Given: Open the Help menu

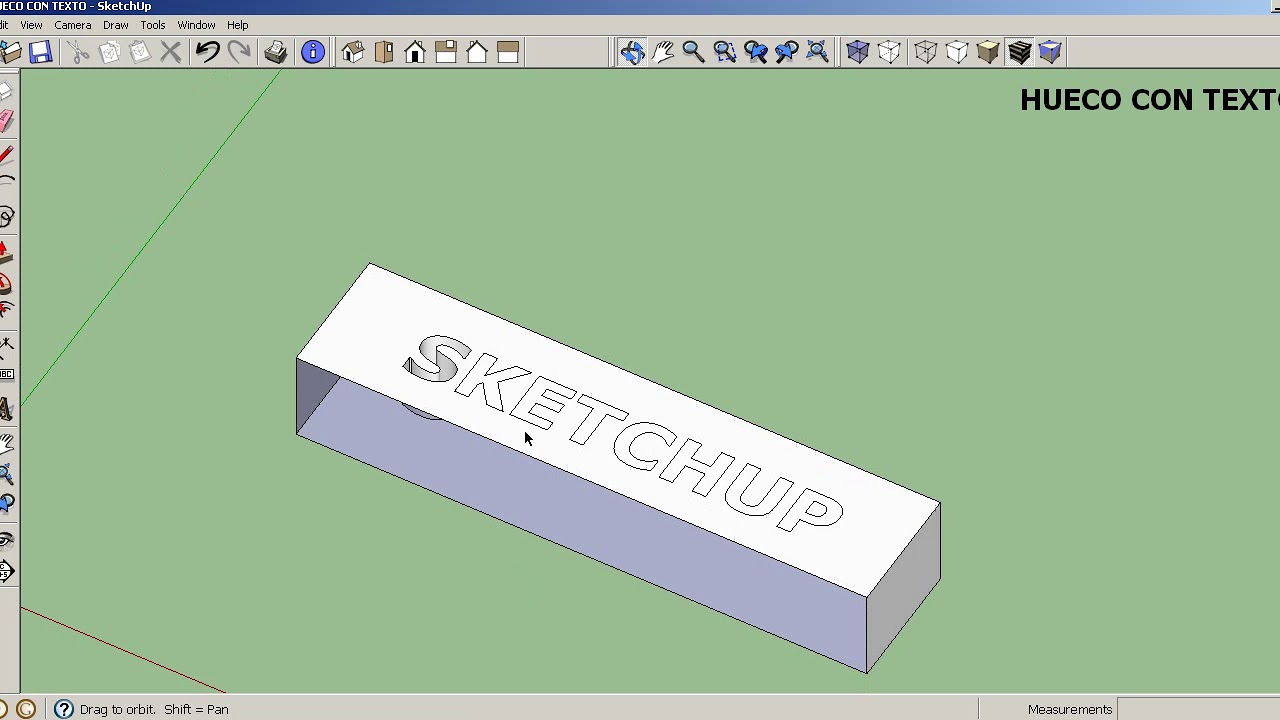Looking at the screenshot, I should (x=238, y=25).
